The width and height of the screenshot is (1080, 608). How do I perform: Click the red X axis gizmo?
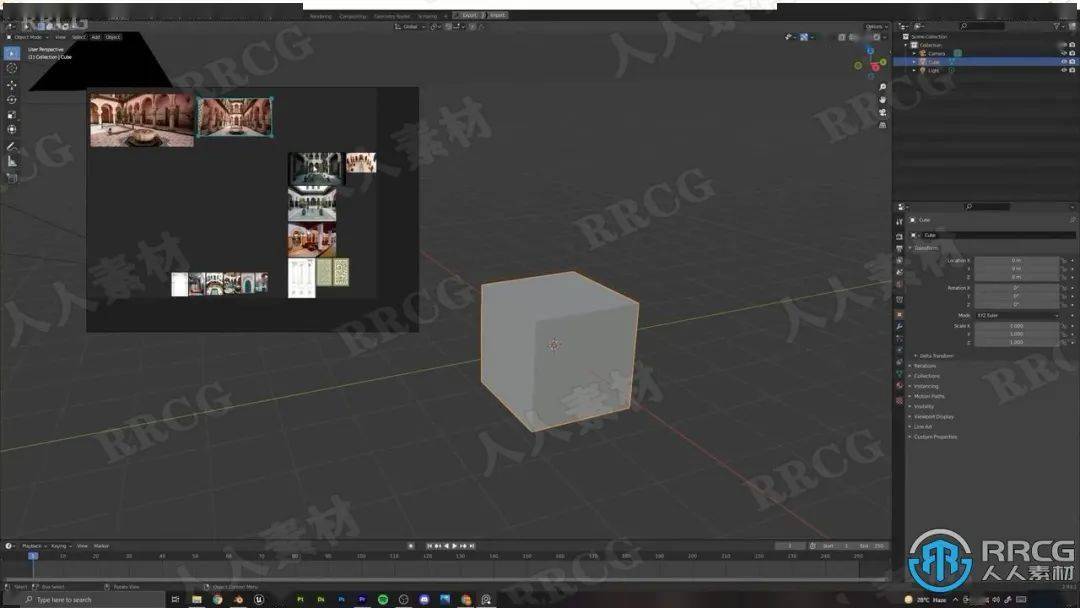click(875, 67)
